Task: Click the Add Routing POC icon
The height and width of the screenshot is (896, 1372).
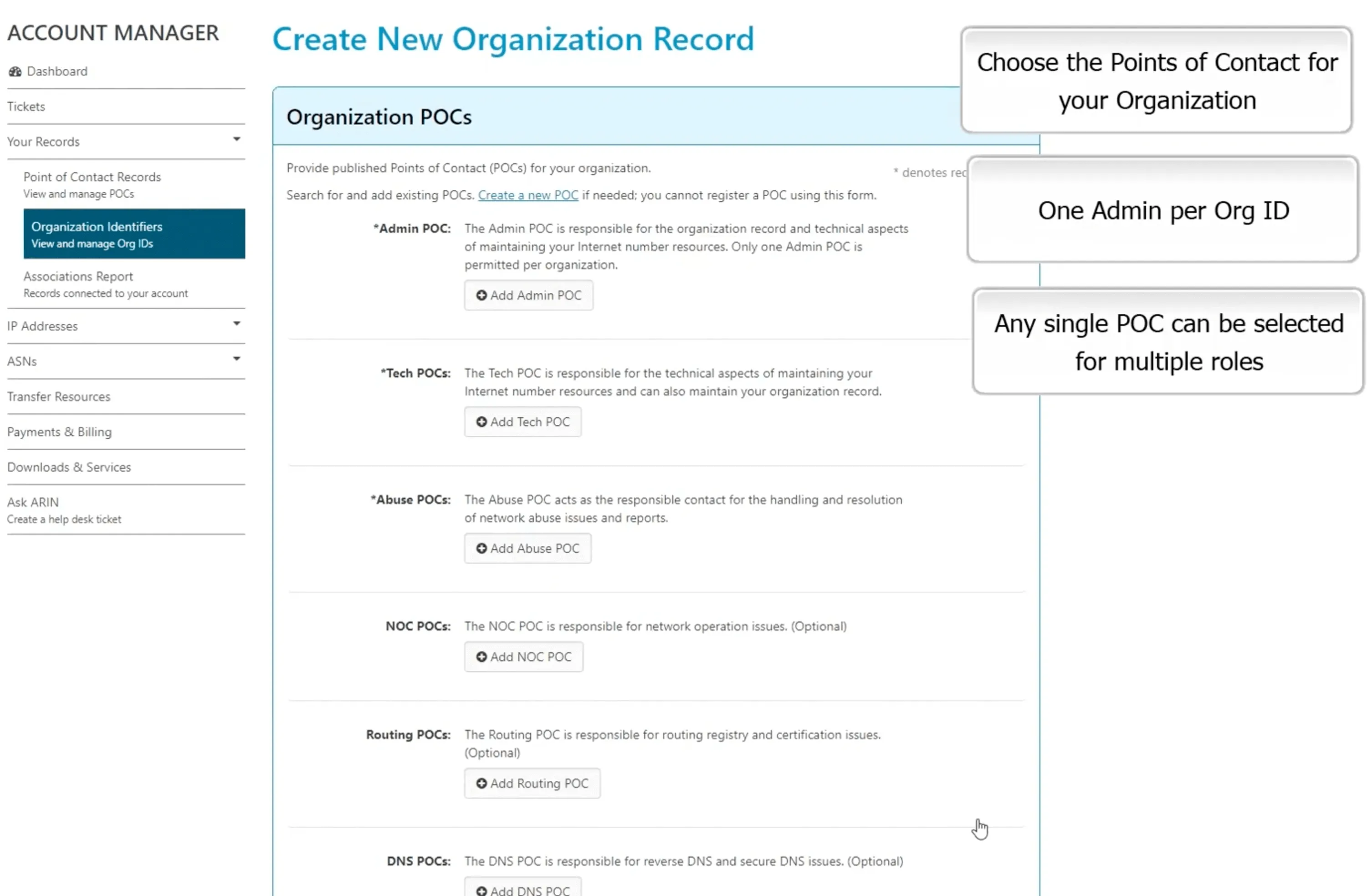Action: 480,783
